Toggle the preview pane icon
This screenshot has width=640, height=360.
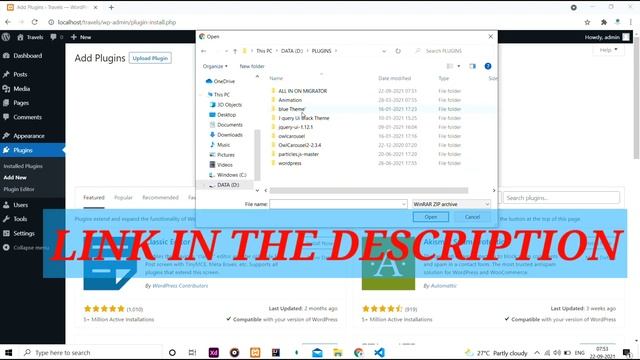[x=472, y=66]
